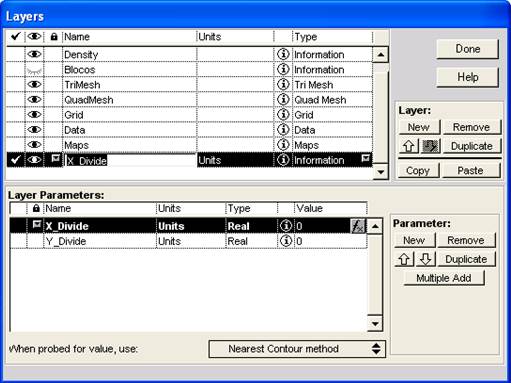Click info icon of QuadMesh layer
511x383 pixels.
click(x=283, y=99)
